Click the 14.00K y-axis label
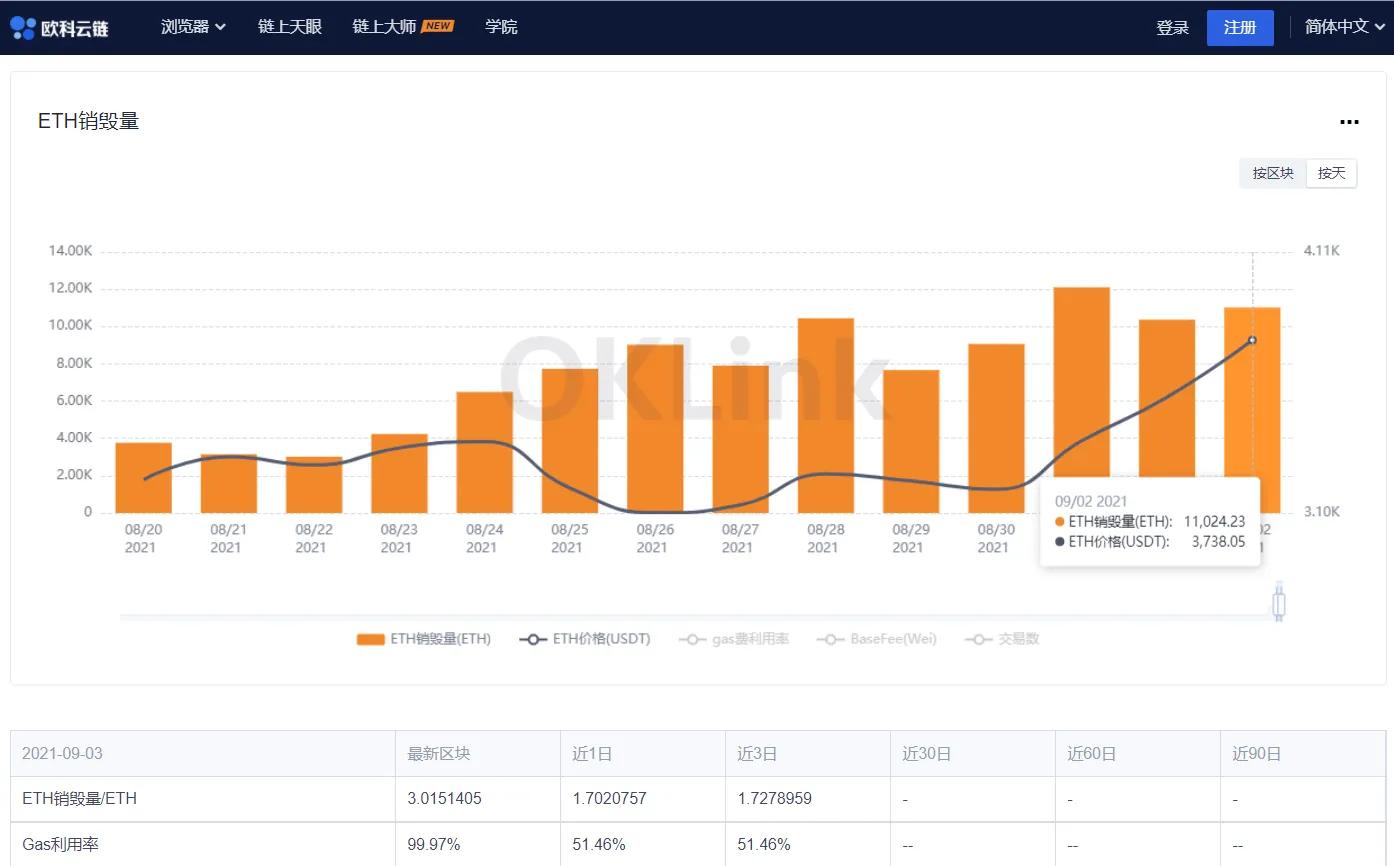This screenshot has width=1394, height=866. pyautogui.click(x=70, y=250)
